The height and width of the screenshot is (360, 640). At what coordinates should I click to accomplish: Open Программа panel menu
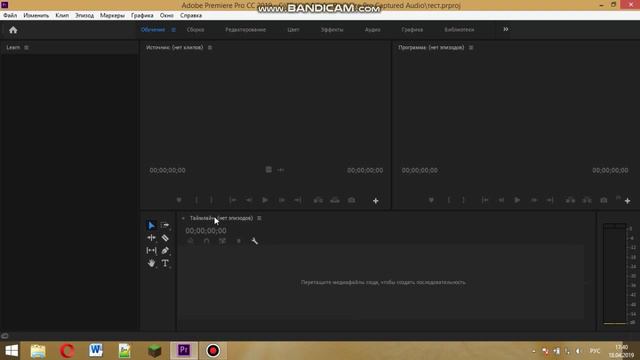pos(471,47)
